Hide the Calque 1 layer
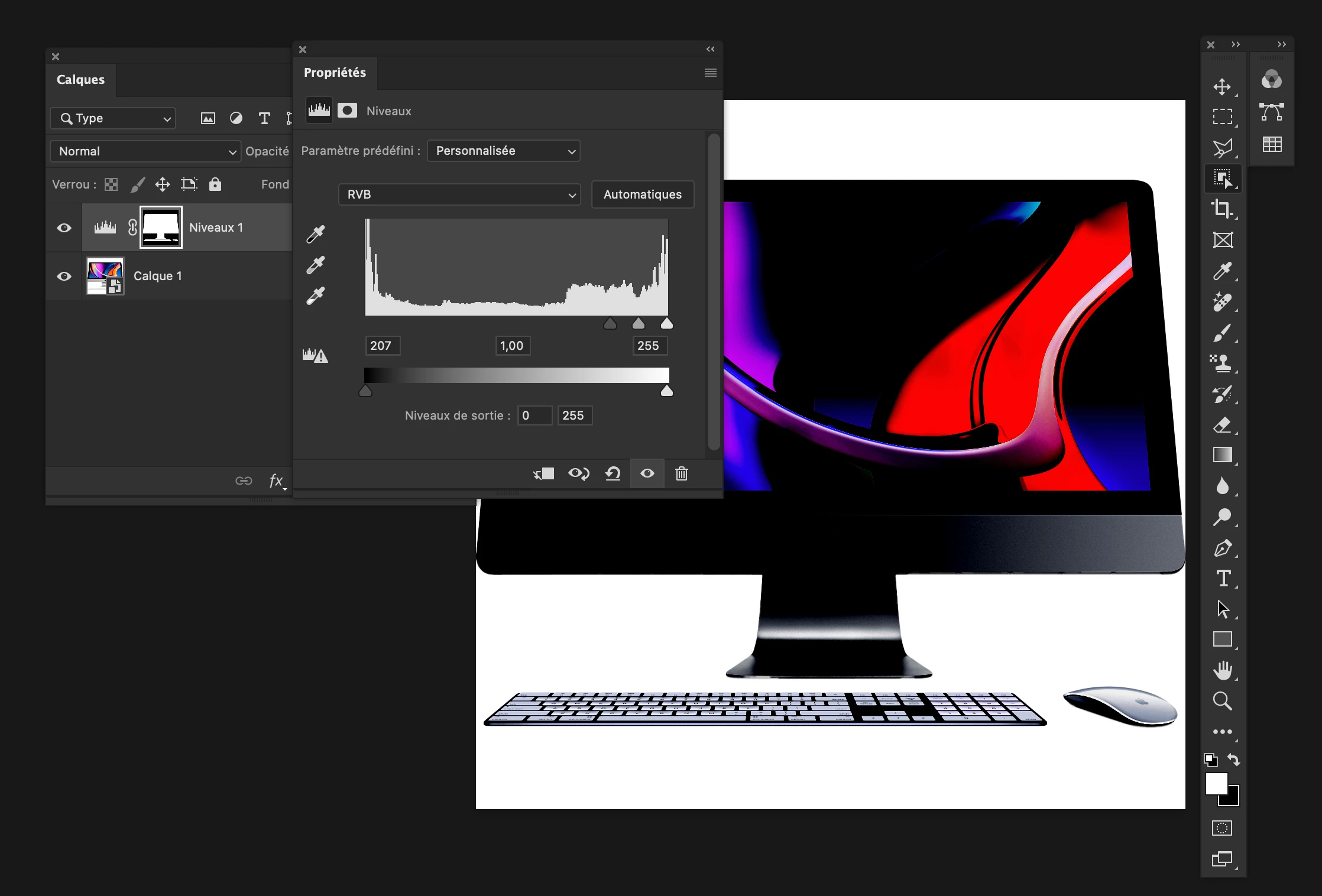 tap(64, 276)
